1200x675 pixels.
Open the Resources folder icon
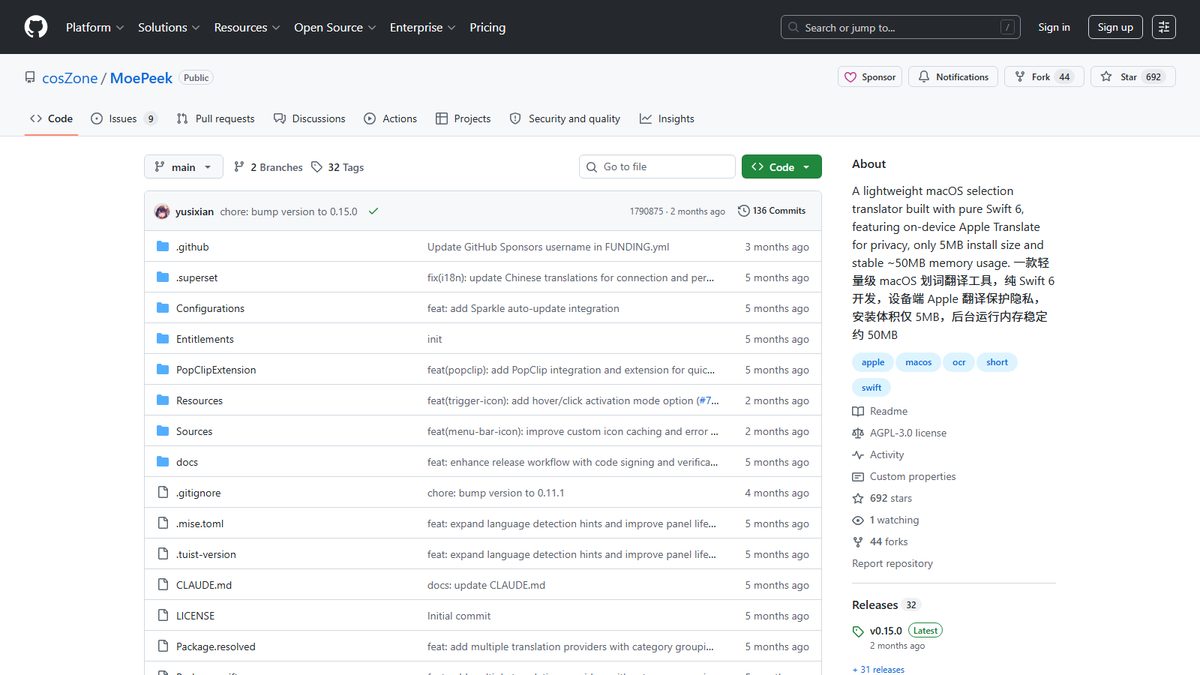click(x=163, y=400)
